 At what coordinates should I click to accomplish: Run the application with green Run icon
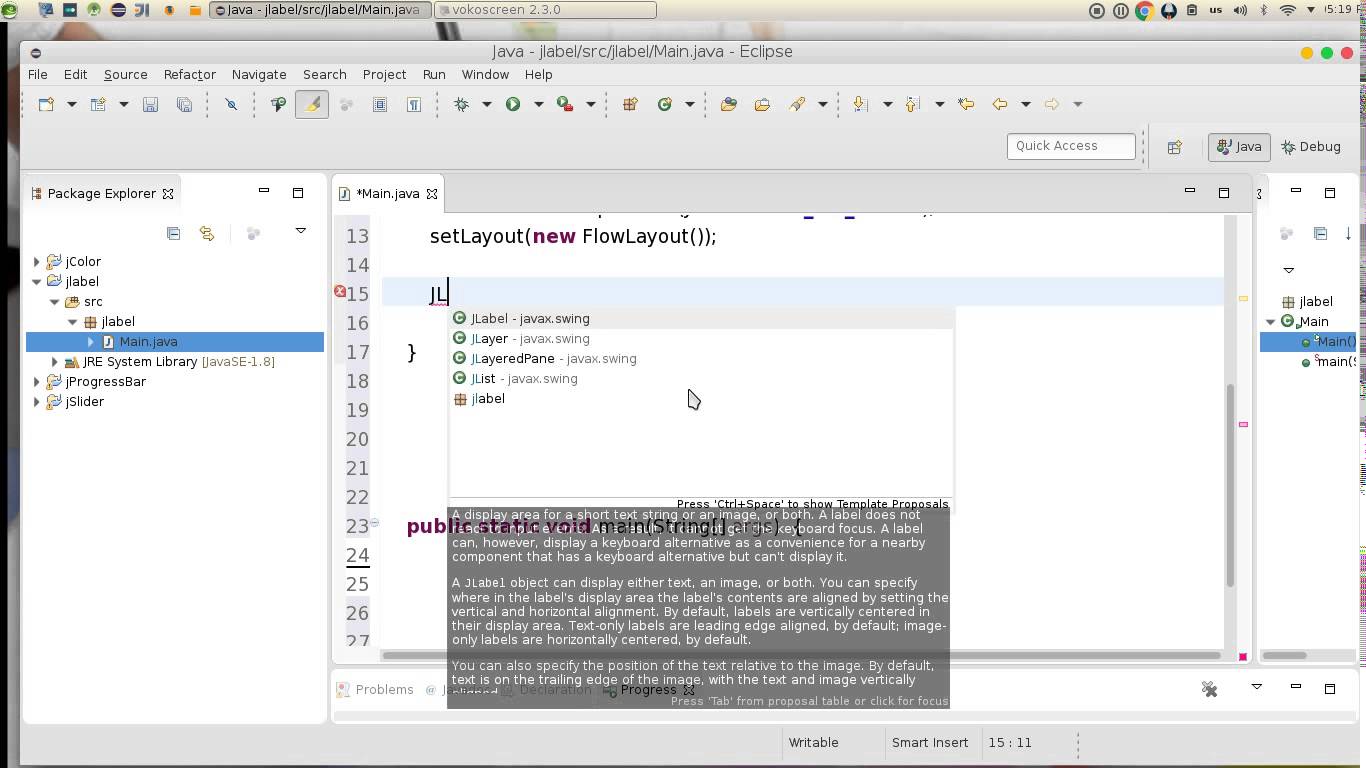point(512,104)
